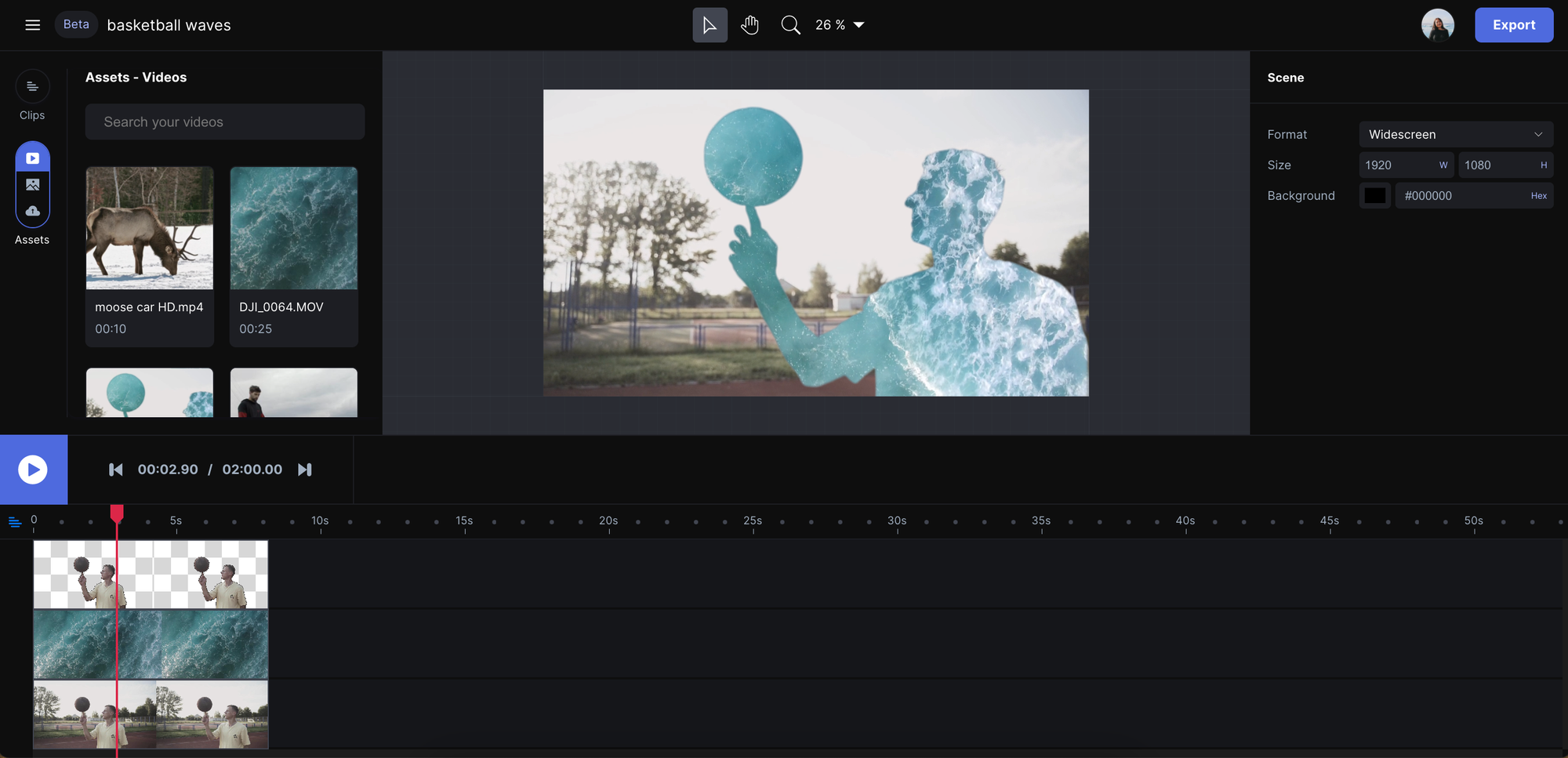Open the upload cloud icon
1568x758 pixels.
tap(32, 211)
